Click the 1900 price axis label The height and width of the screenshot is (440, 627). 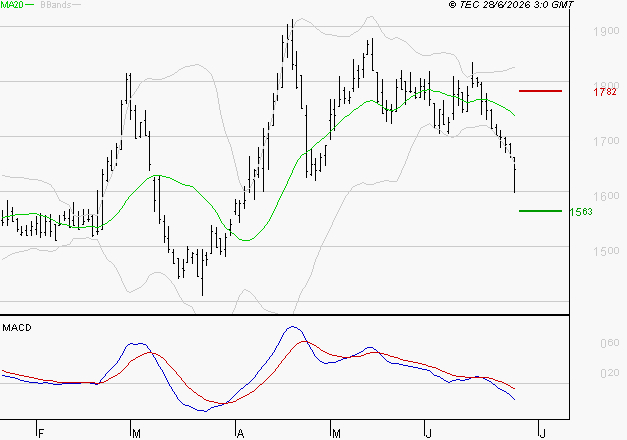pos(606,31)
